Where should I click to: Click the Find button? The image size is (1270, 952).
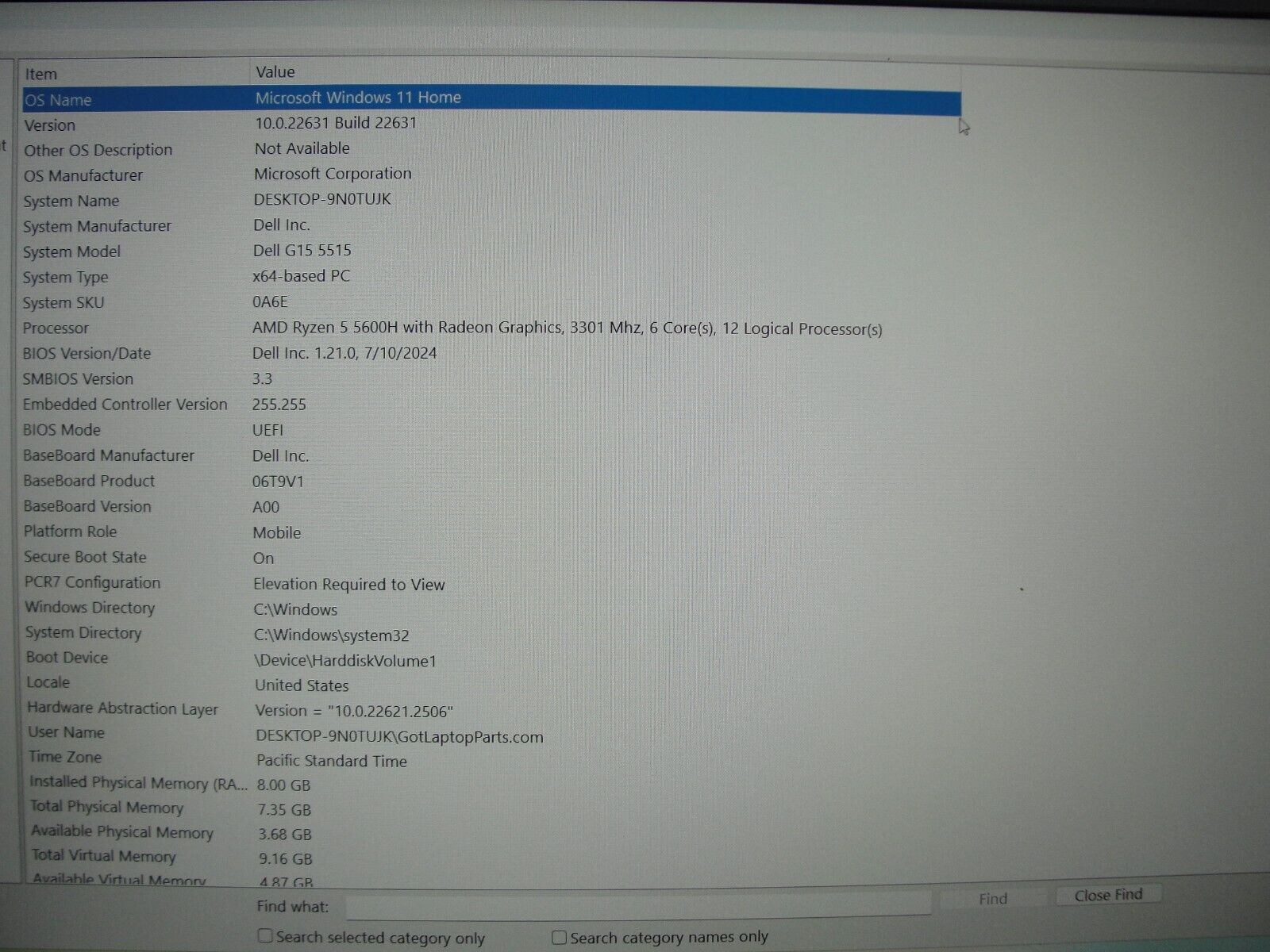(993, 899)
